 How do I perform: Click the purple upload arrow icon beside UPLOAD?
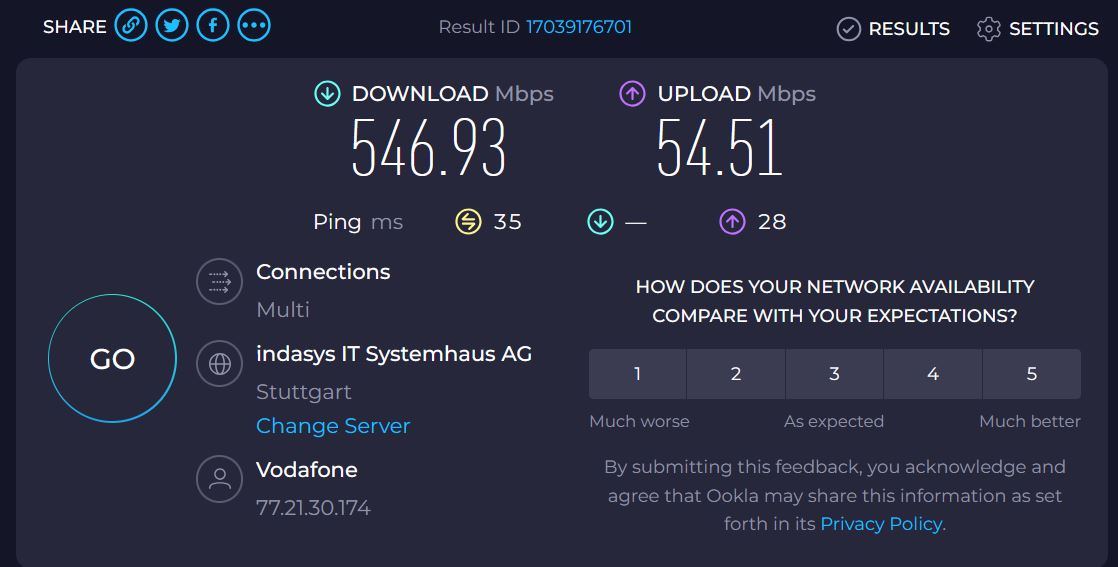click(x=632, y=93)
